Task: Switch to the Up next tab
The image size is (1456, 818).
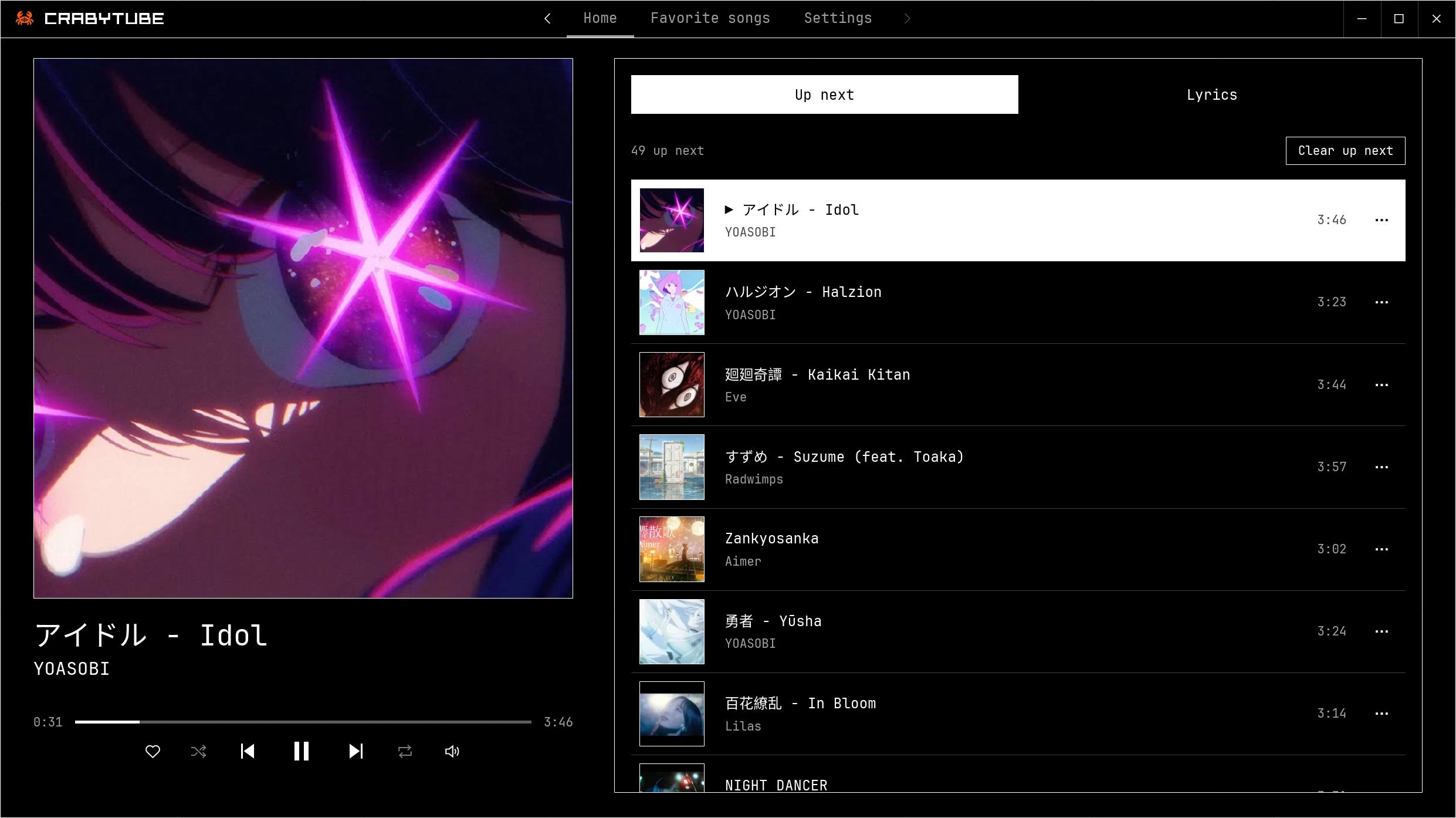Action: click(x=824, y=94)
